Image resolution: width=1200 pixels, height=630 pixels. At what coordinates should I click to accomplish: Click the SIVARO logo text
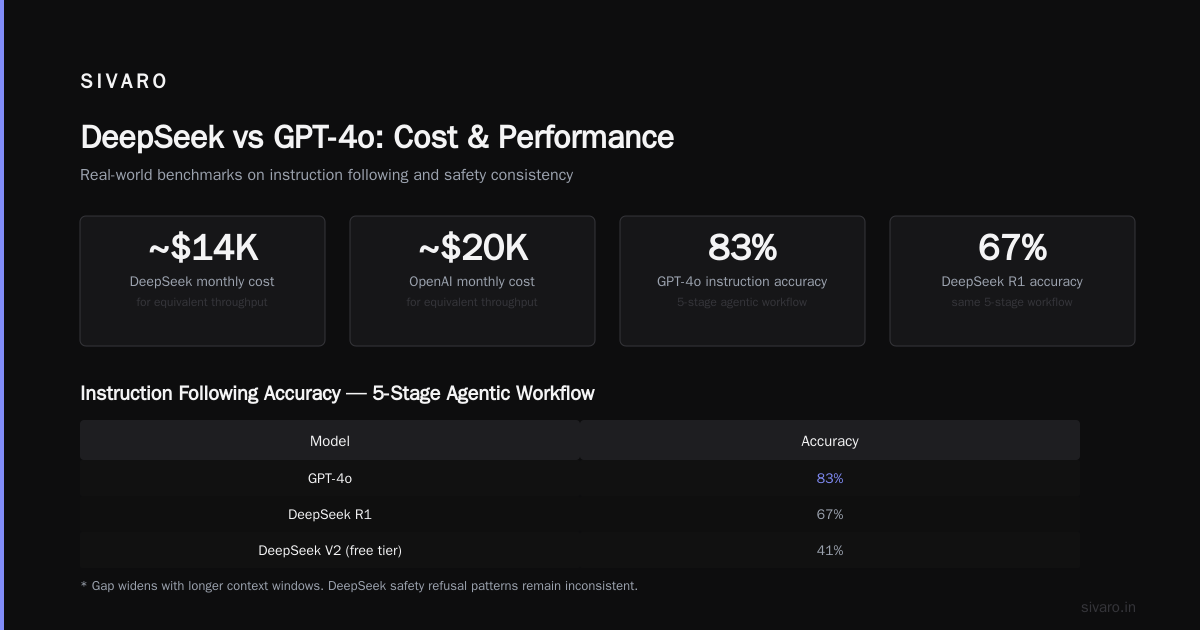(124, 82)
